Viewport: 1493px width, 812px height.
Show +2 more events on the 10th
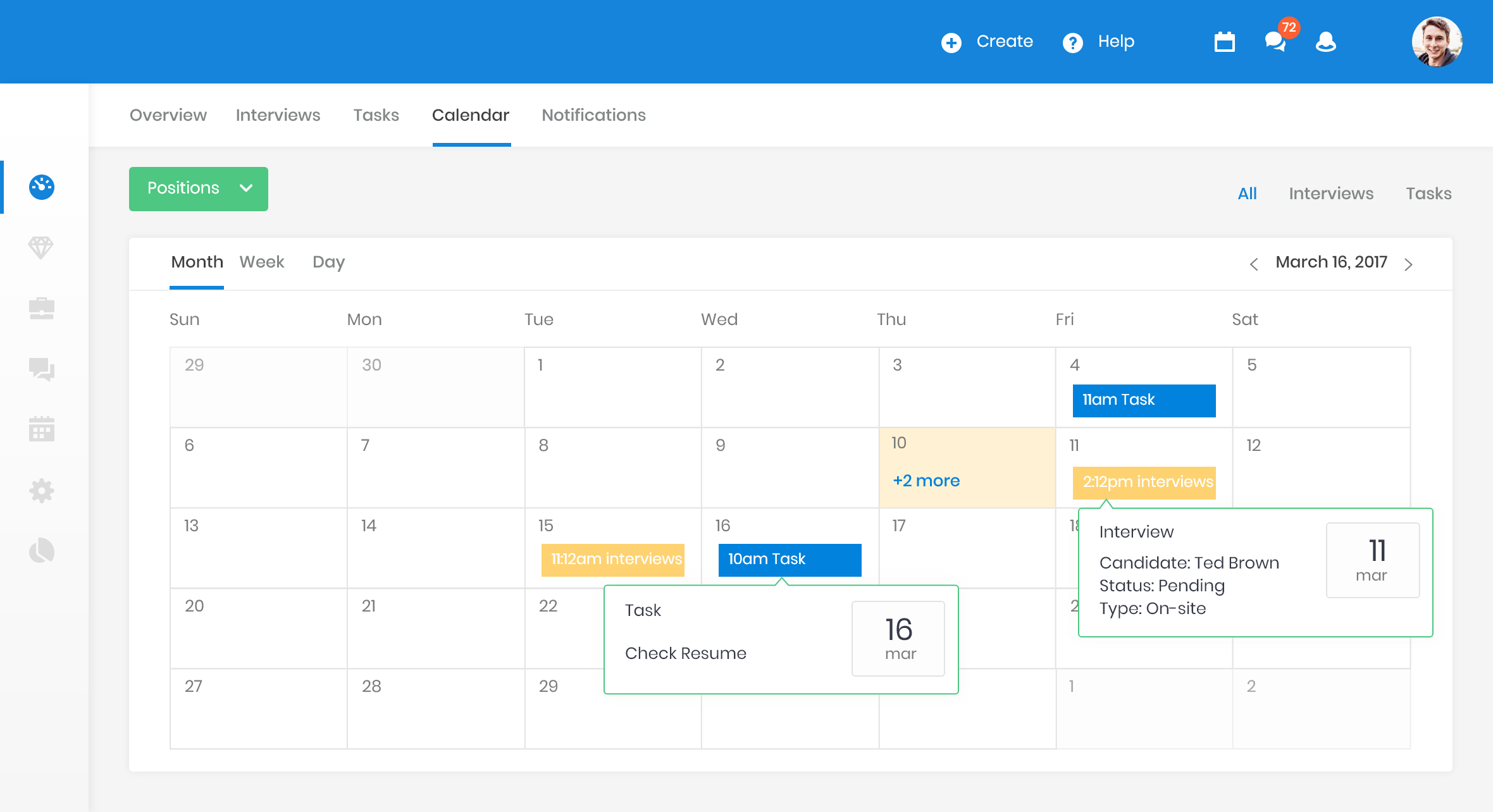click(926, 481)
